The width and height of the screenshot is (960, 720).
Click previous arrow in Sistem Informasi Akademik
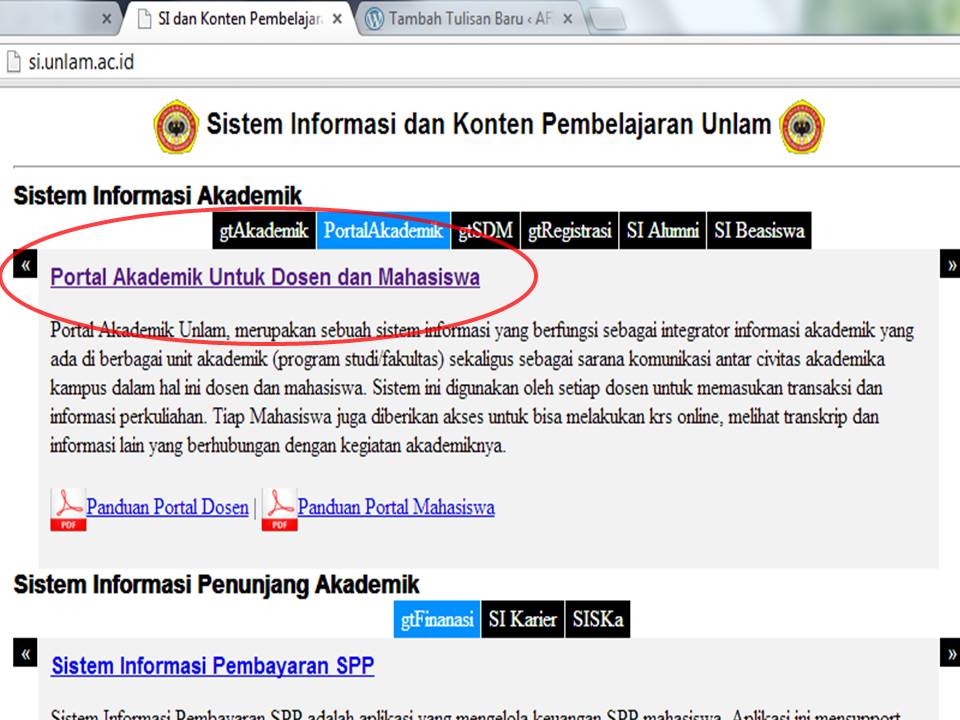[25, 264]
